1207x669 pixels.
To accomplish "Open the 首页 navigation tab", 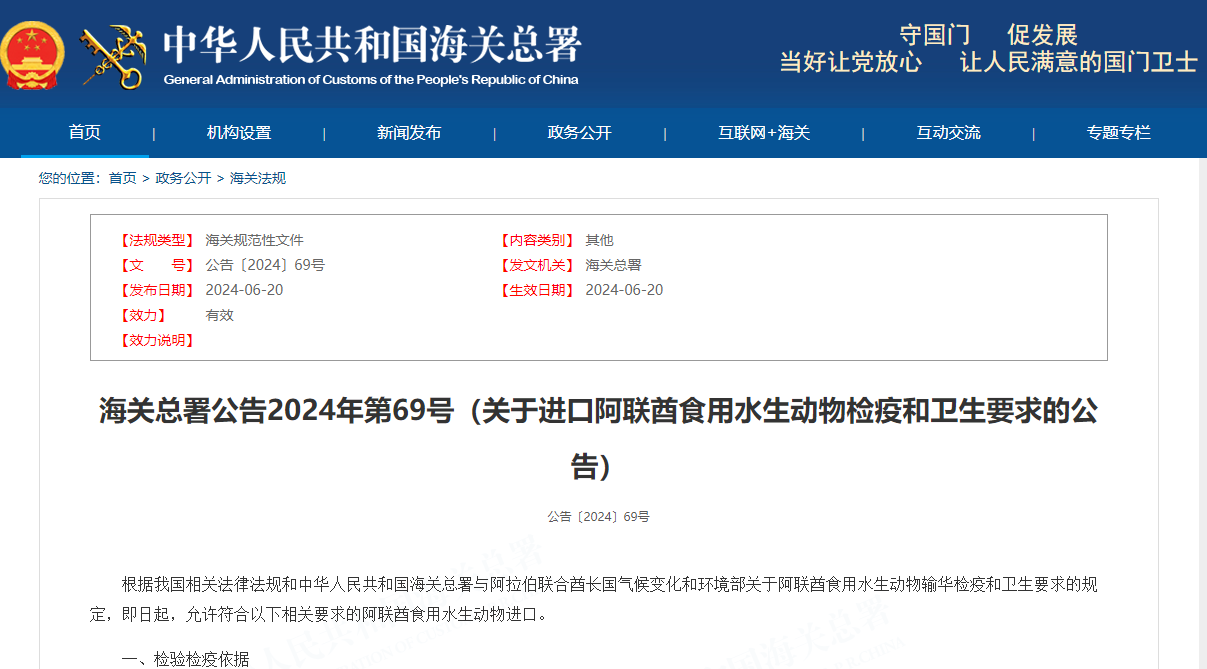I will (x=85, y=132).
